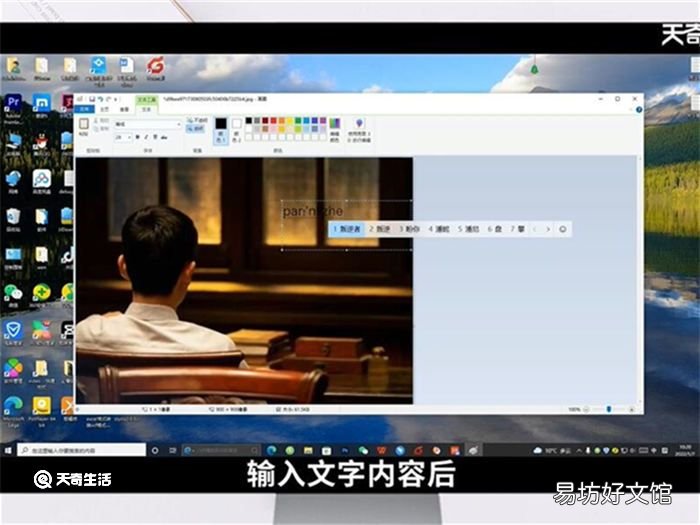Screen dimensions: 700x525
Task: Open Premiere Pro desktop shortcut
Action: click(13, 109)
